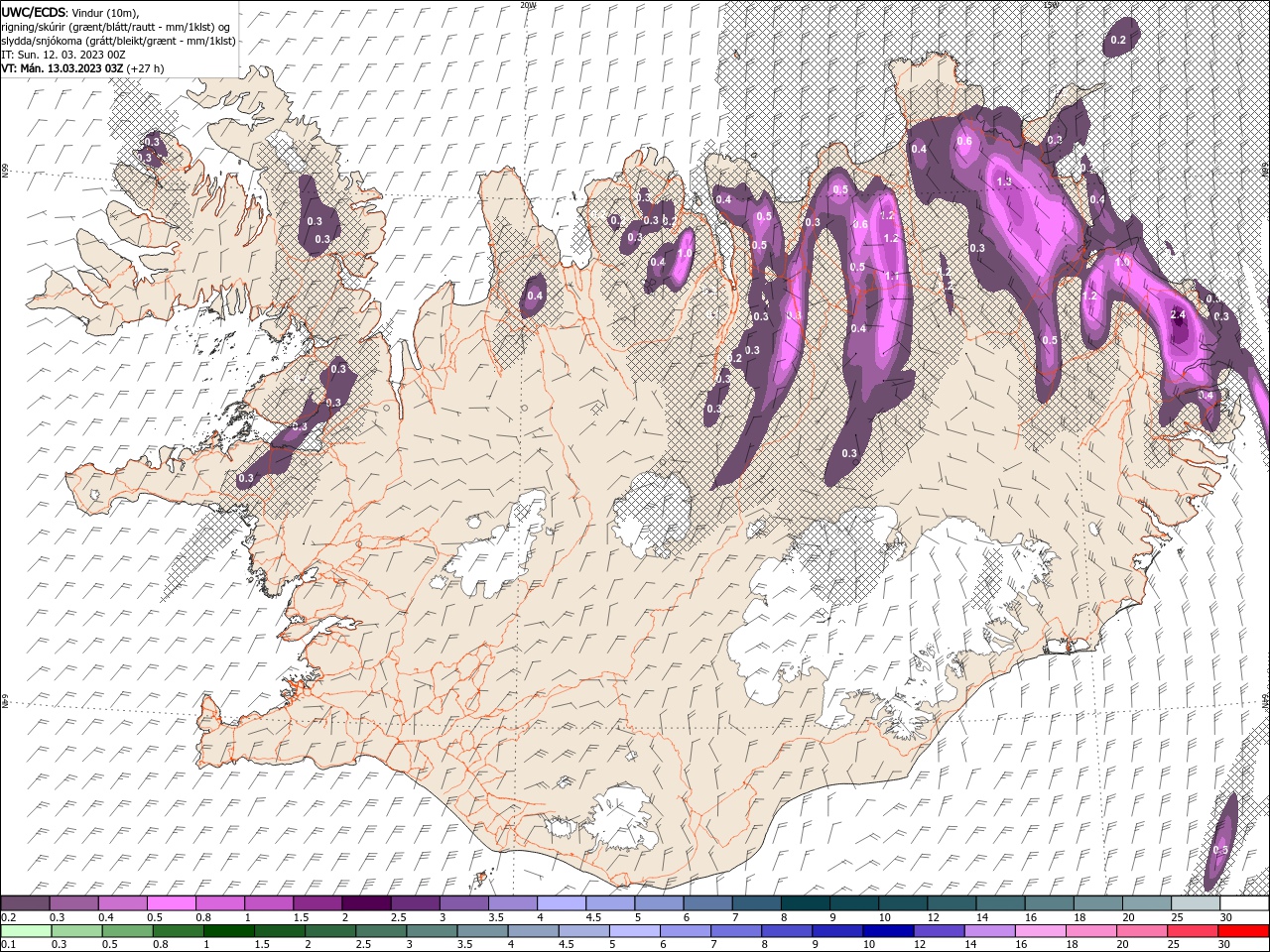
Task: Select upper scale swatch between 6 and 7
Action: pos(708,903)
